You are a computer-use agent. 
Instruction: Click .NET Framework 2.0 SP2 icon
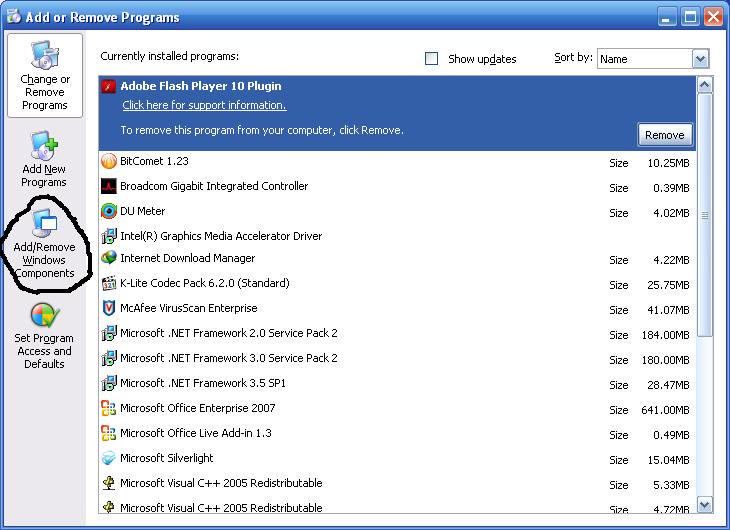[x=108, y=333]
